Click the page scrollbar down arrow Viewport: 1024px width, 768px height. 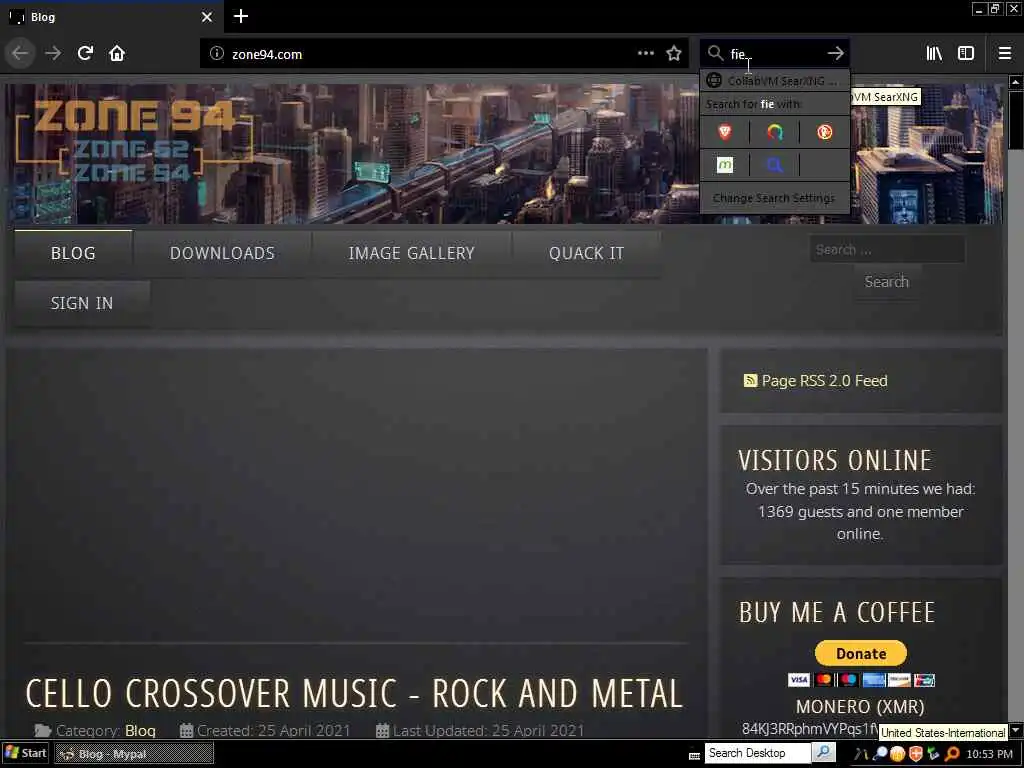coord(1015,729)
